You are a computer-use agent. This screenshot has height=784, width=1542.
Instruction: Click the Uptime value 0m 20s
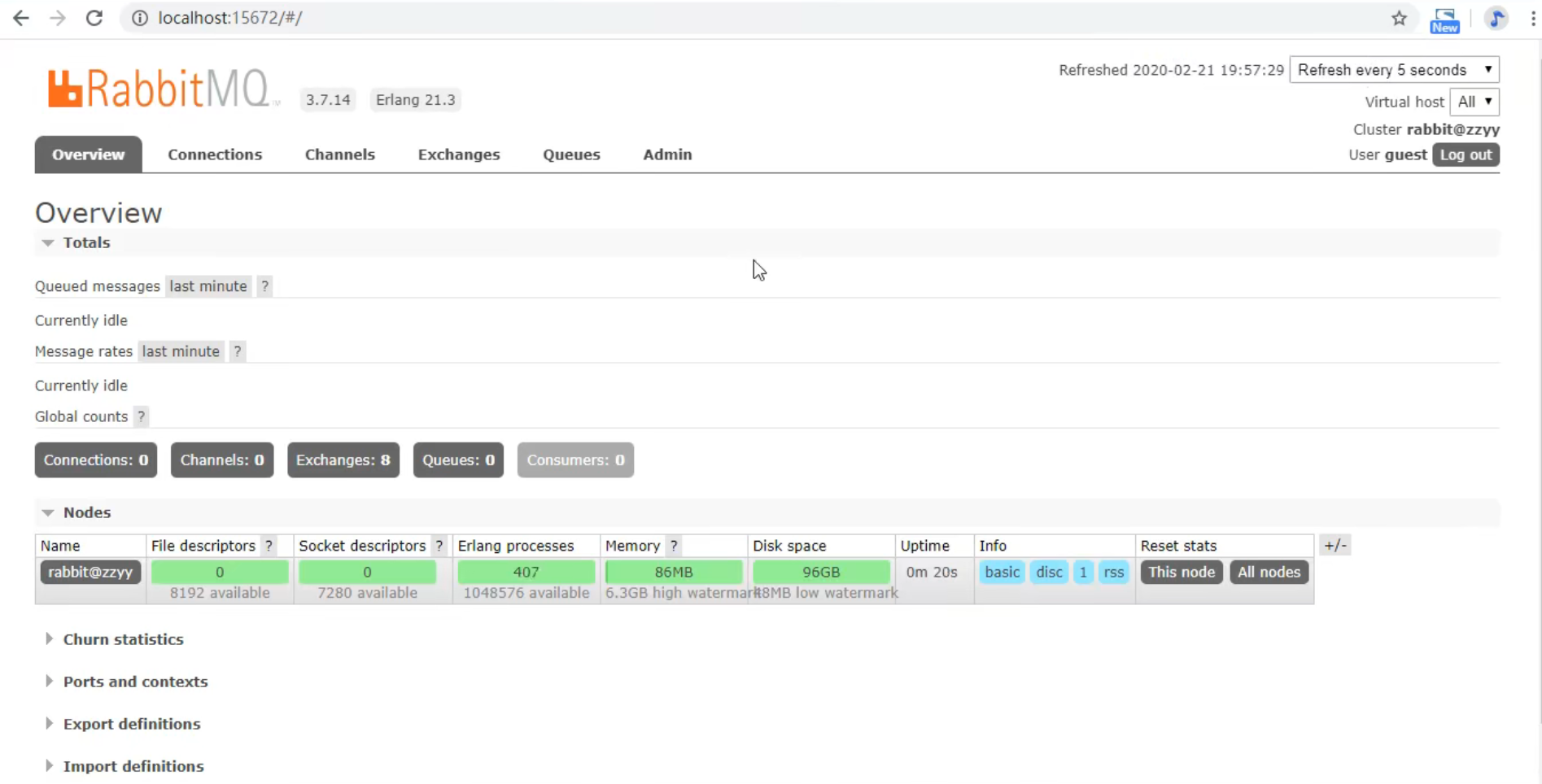(x=932, y=572)
